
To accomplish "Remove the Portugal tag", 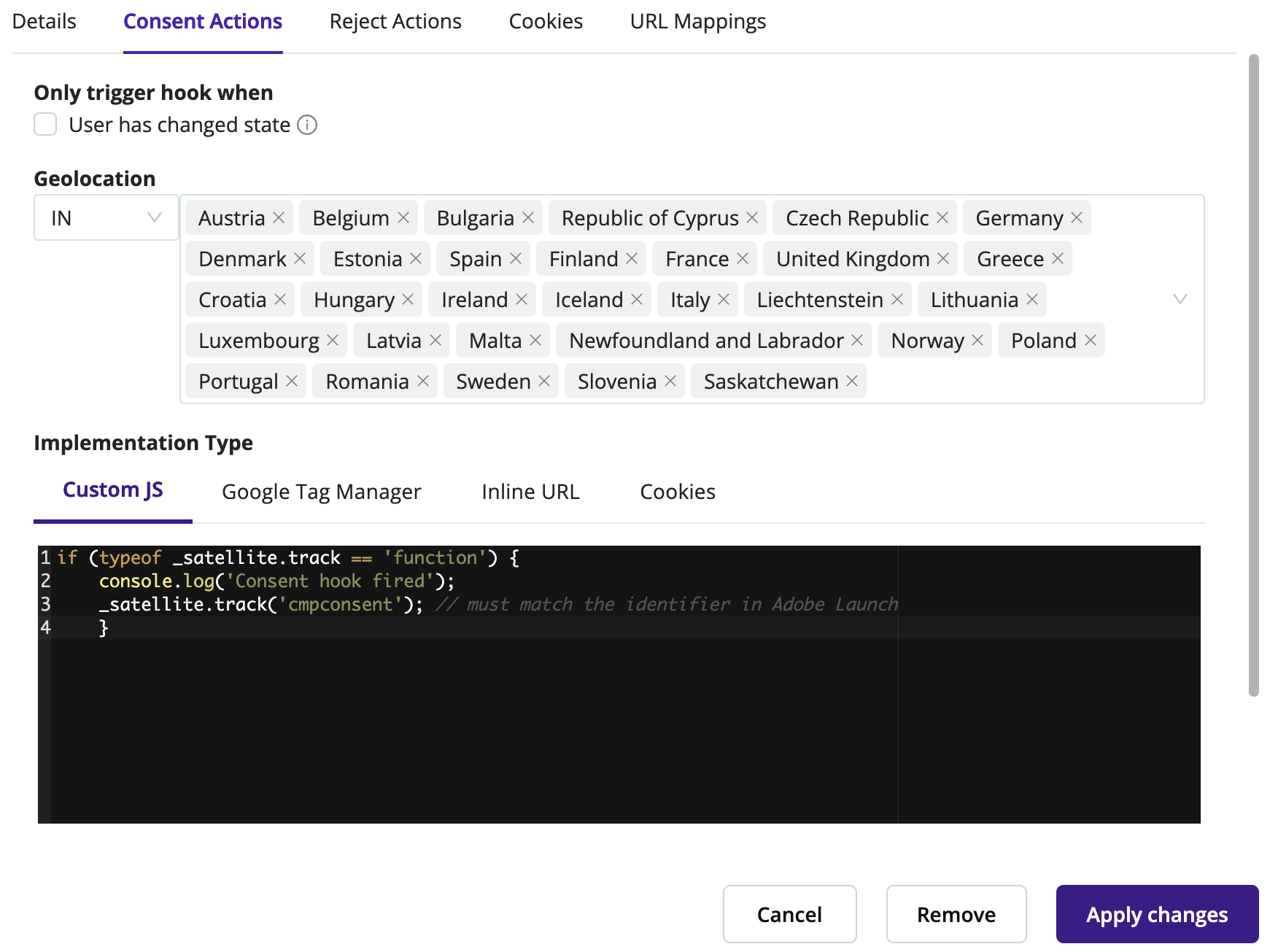I will pos(292,381).
